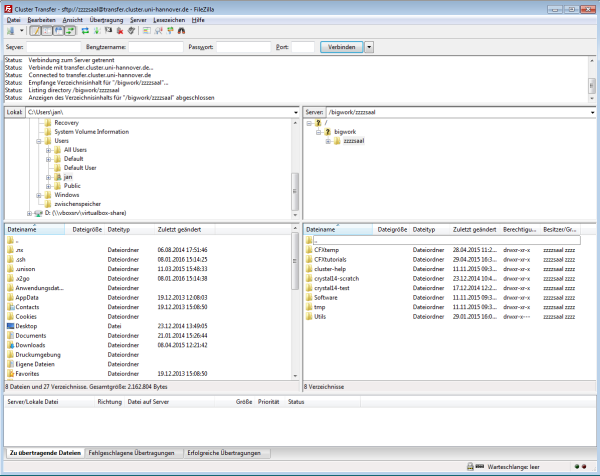Select the Software remote folder icon

[309, 298]
